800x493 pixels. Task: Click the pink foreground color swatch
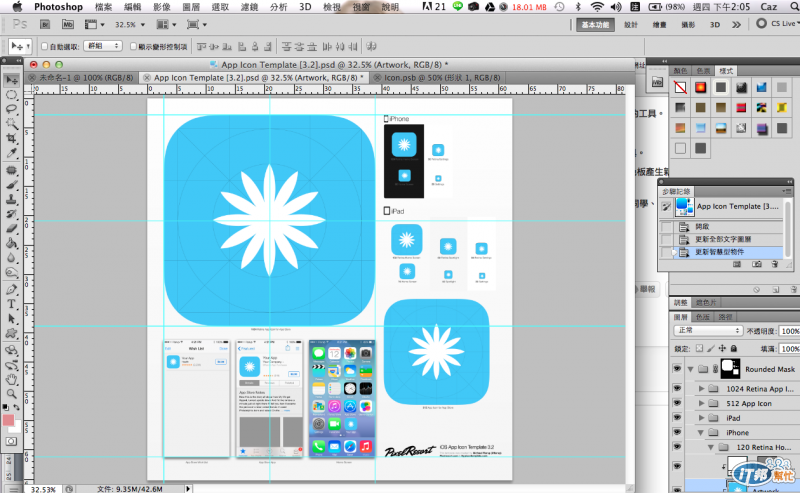[9, 420]
